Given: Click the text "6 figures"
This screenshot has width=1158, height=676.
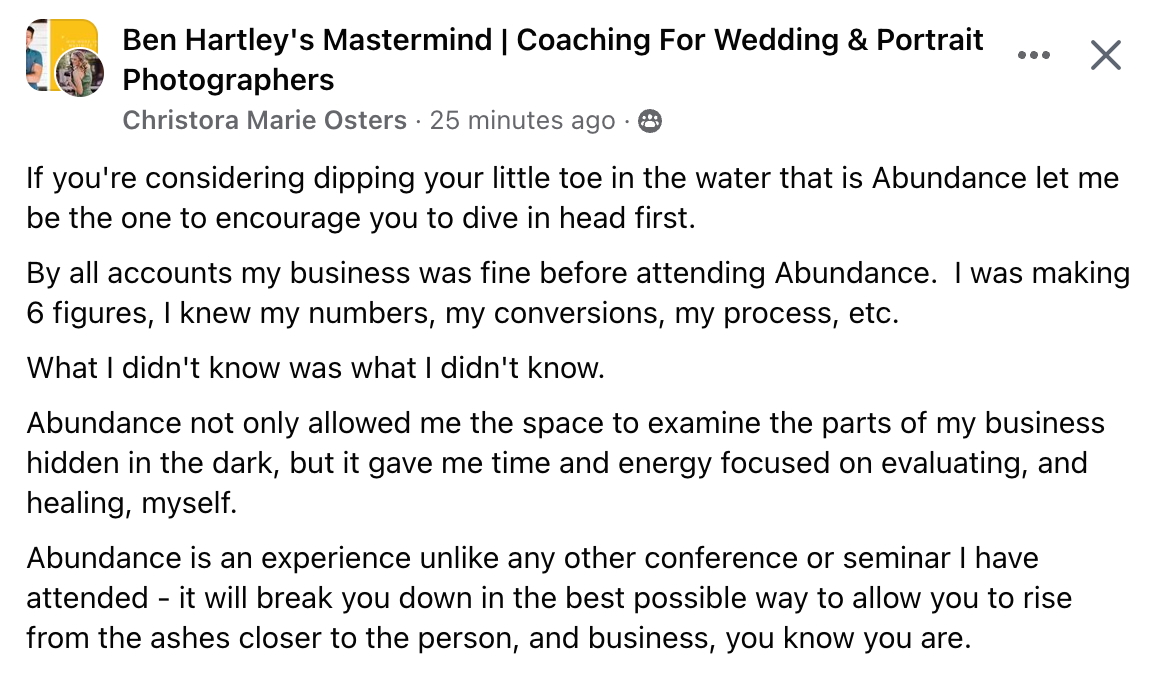Looking at the screenshot, I should coord(86,312).
